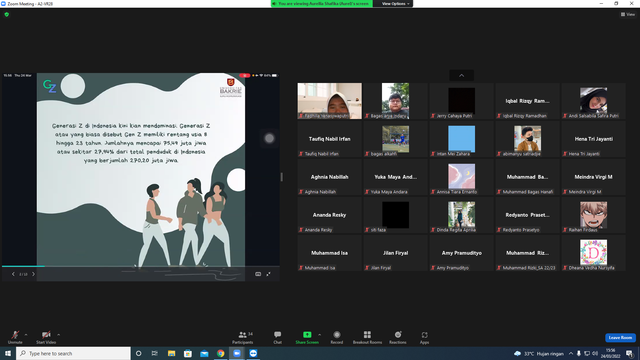Open the Zoom Apps panel
Image resolution: width=640 pixels, height=360 pixels.
tap(424, 337)
